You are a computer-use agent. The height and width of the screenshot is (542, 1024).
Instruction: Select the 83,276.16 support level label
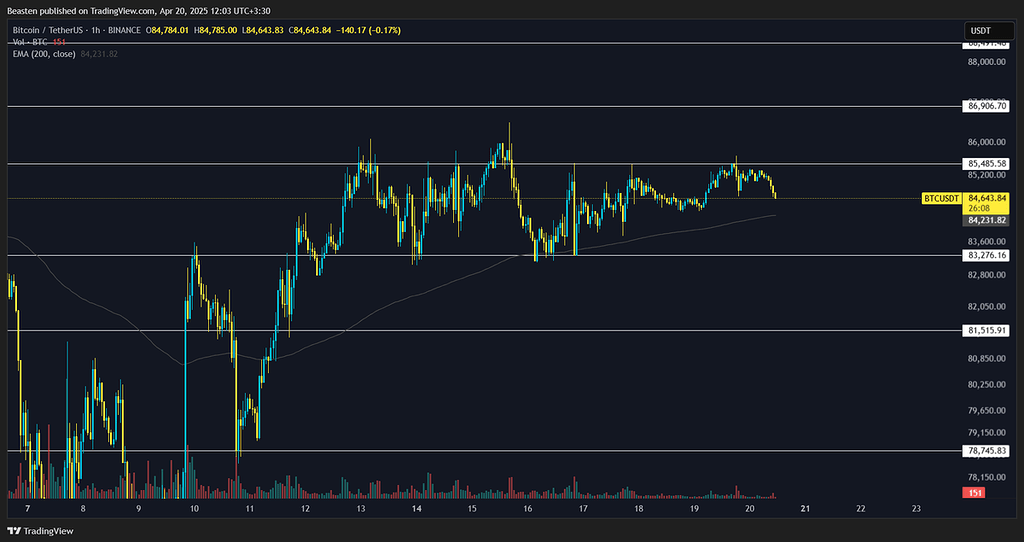988,256
